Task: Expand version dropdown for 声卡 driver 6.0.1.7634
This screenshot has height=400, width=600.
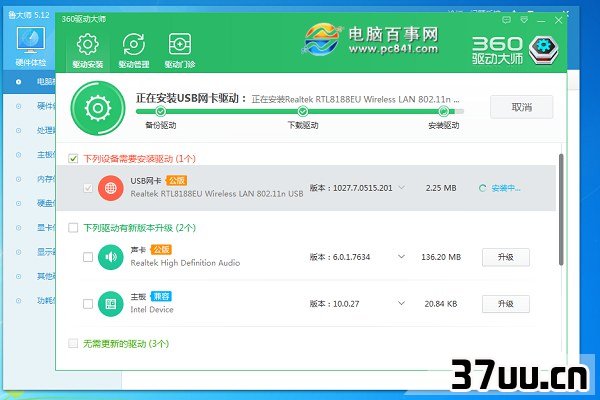Action: pos(401,256)
